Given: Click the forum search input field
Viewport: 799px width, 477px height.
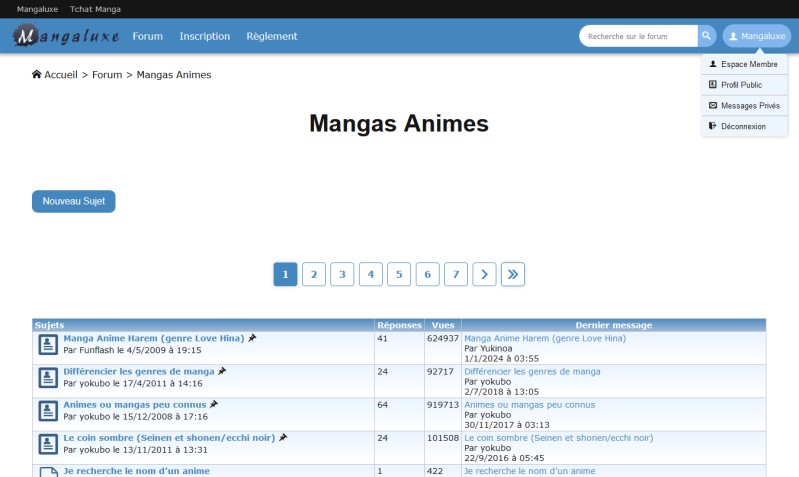Looking at the screenshot, I should (638, 36).
